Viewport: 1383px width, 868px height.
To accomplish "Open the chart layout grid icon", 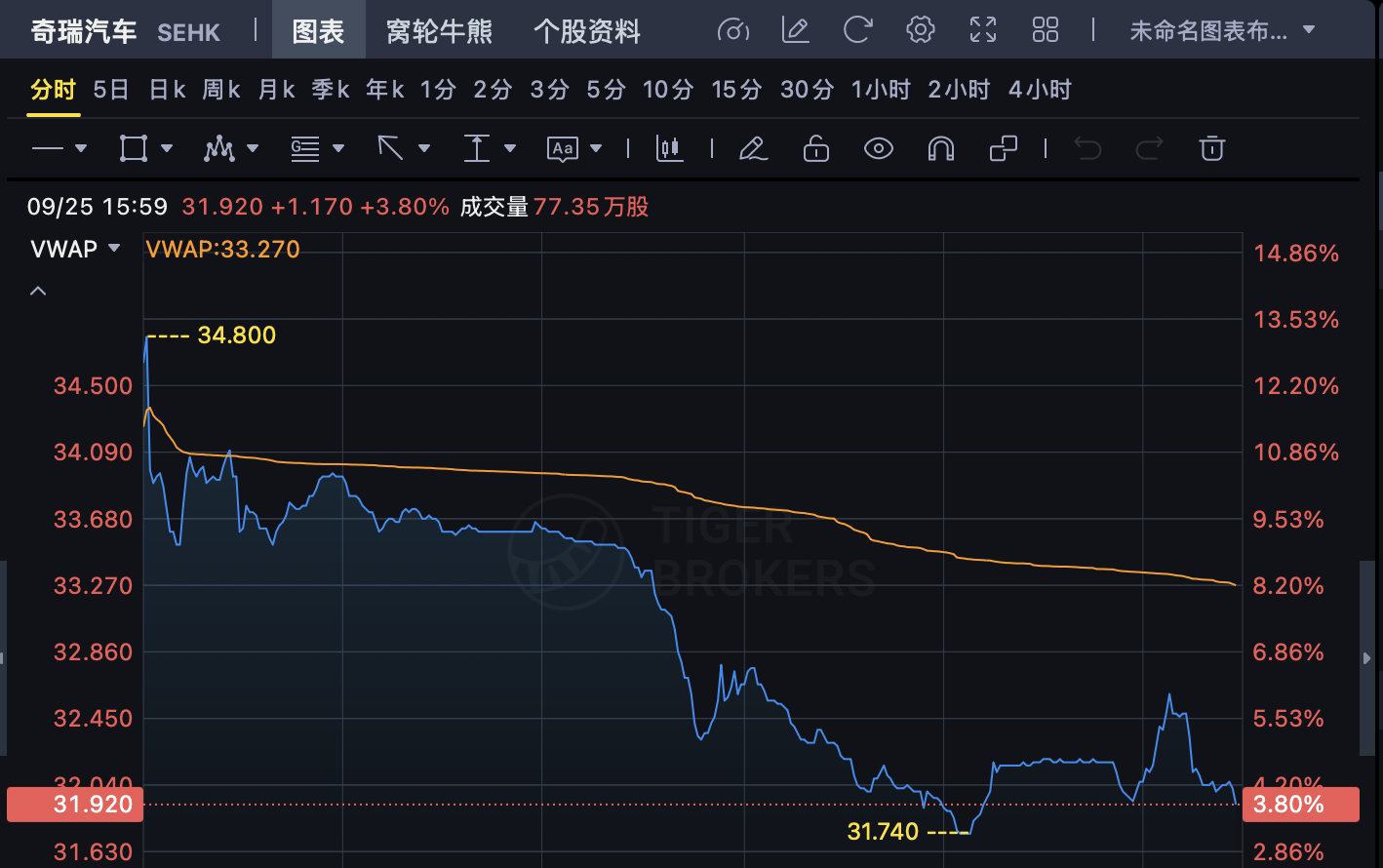I will click(x=1046, y=30).
